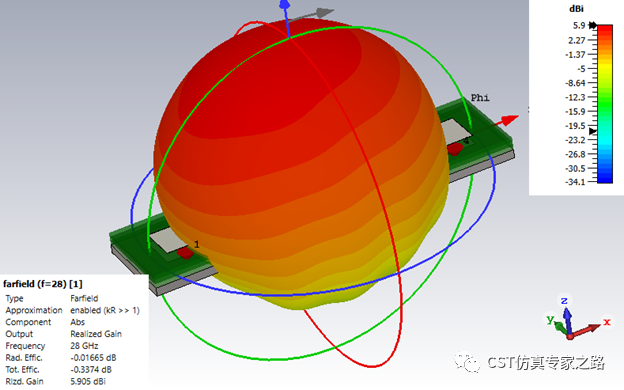Click the red port 1 marker

[185, 253]
